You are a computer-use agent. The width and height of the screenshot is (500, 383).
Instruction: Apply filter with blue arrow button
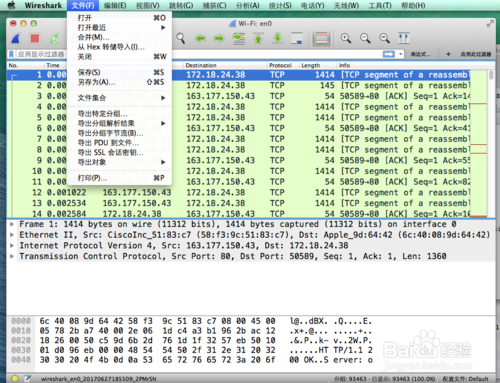(x=389, y=54)
